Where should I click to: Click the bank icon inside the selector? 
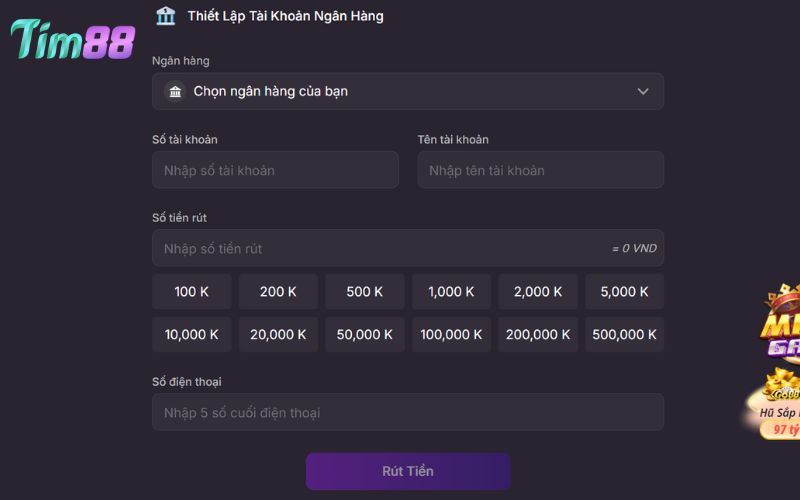click(x=175, y=91)
